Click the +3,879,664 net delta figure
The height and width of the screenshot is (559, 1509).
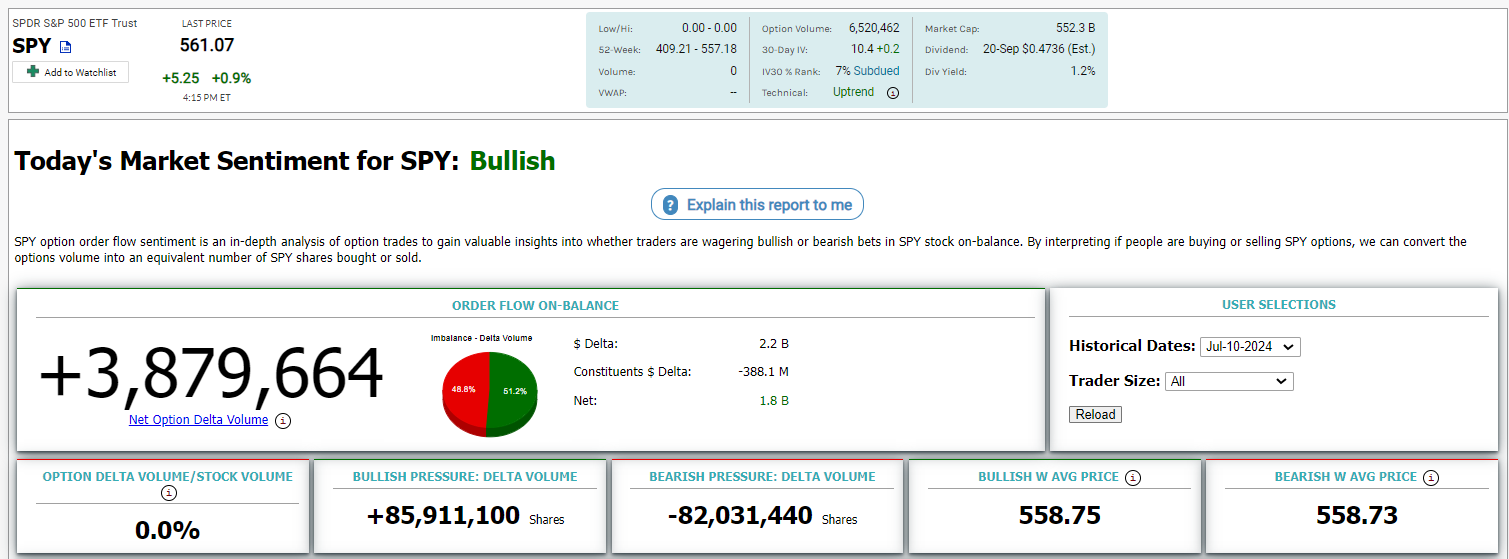click(x=211, y=374)
